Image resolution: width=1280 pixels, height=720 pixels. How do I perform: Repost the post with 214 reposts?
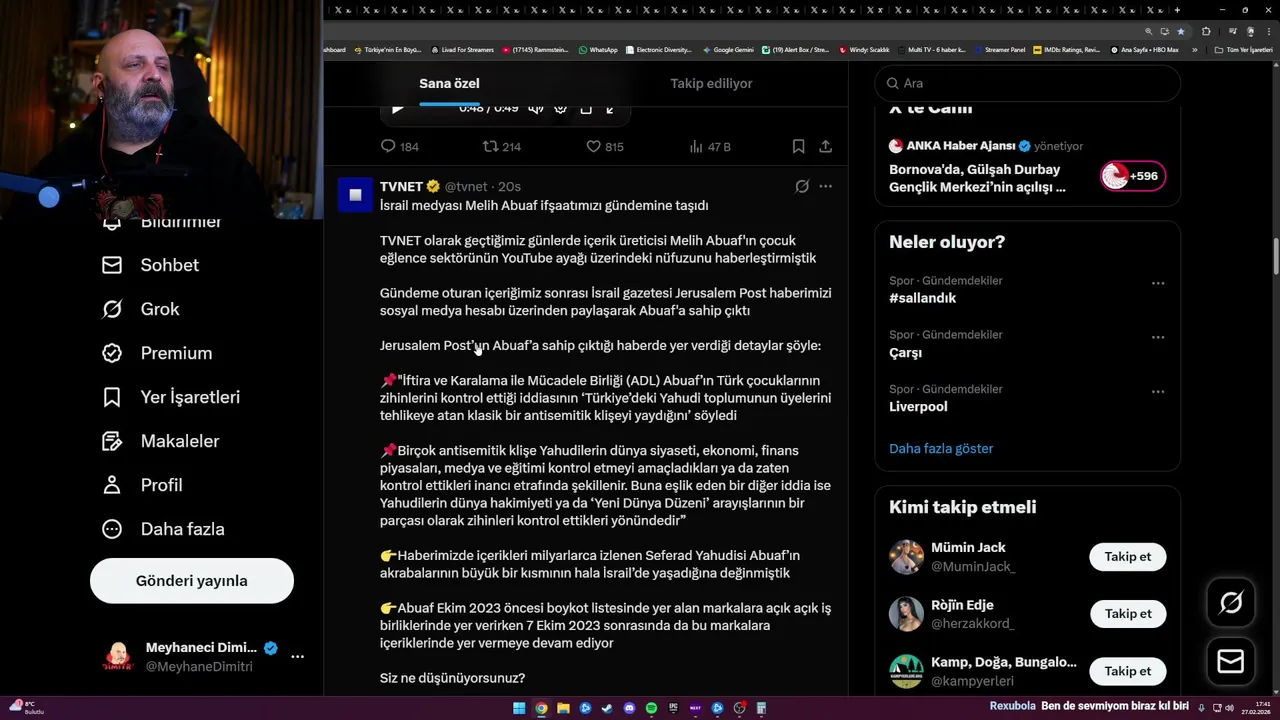tap(502, 146)
